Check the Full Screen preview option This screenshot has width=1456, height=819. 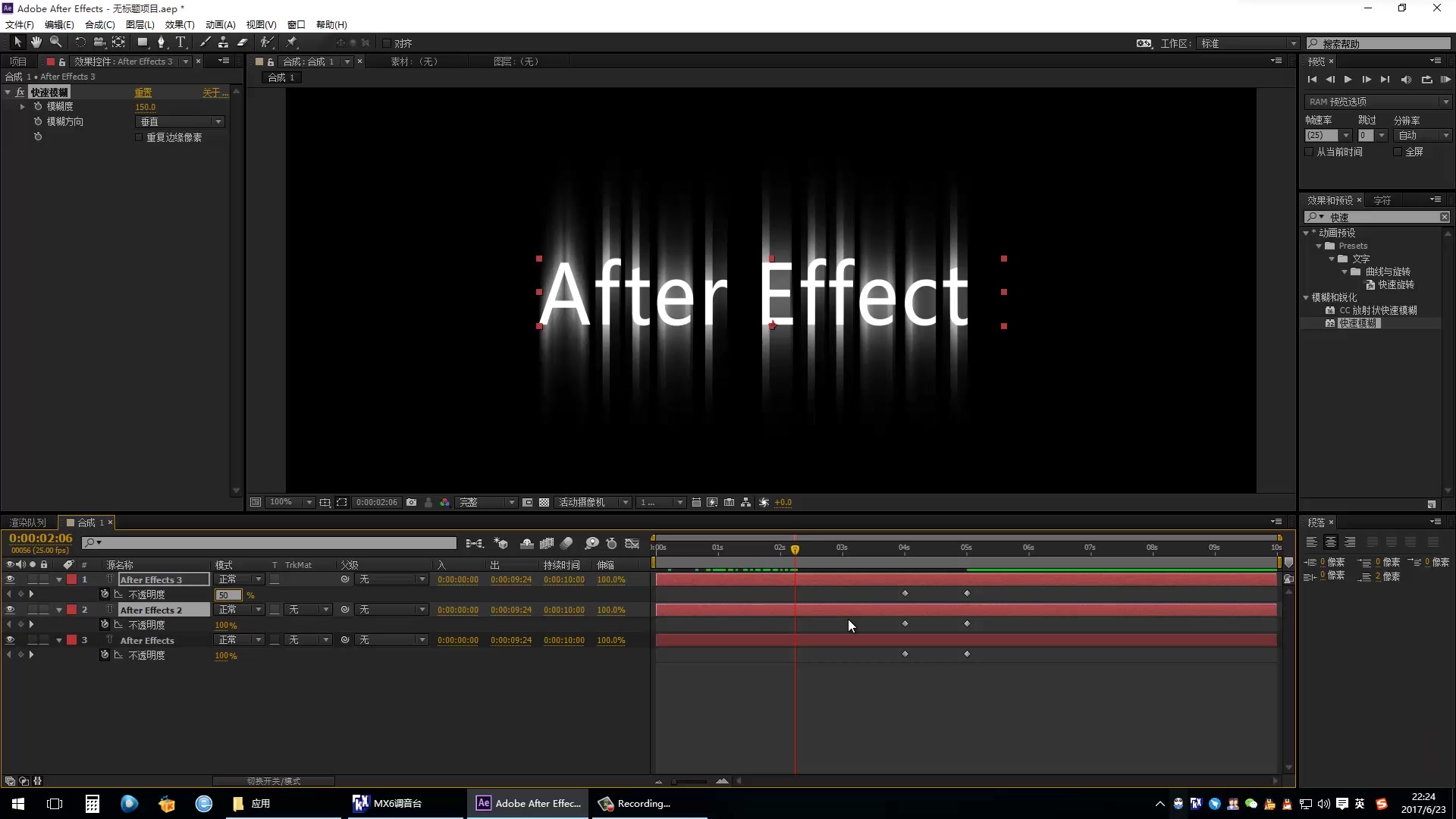pyautogui.click(x=1398, y=152)
